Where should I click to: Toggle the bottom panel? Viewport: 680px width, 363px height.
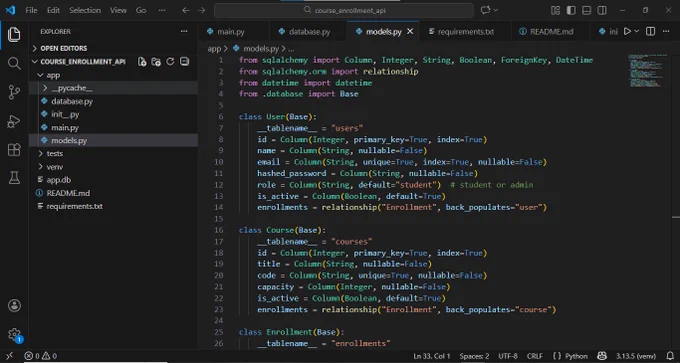(586, 10)
